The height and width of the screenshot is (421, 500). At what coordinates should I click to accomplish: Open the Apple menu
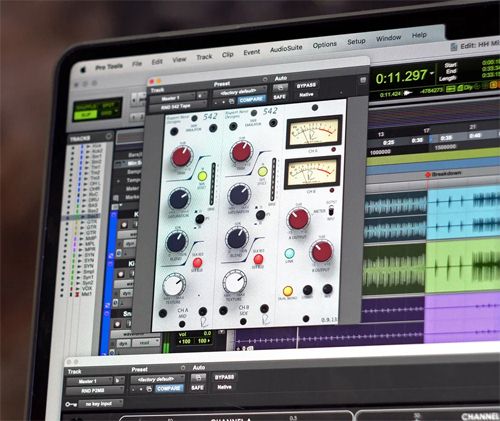click(83, 70)
